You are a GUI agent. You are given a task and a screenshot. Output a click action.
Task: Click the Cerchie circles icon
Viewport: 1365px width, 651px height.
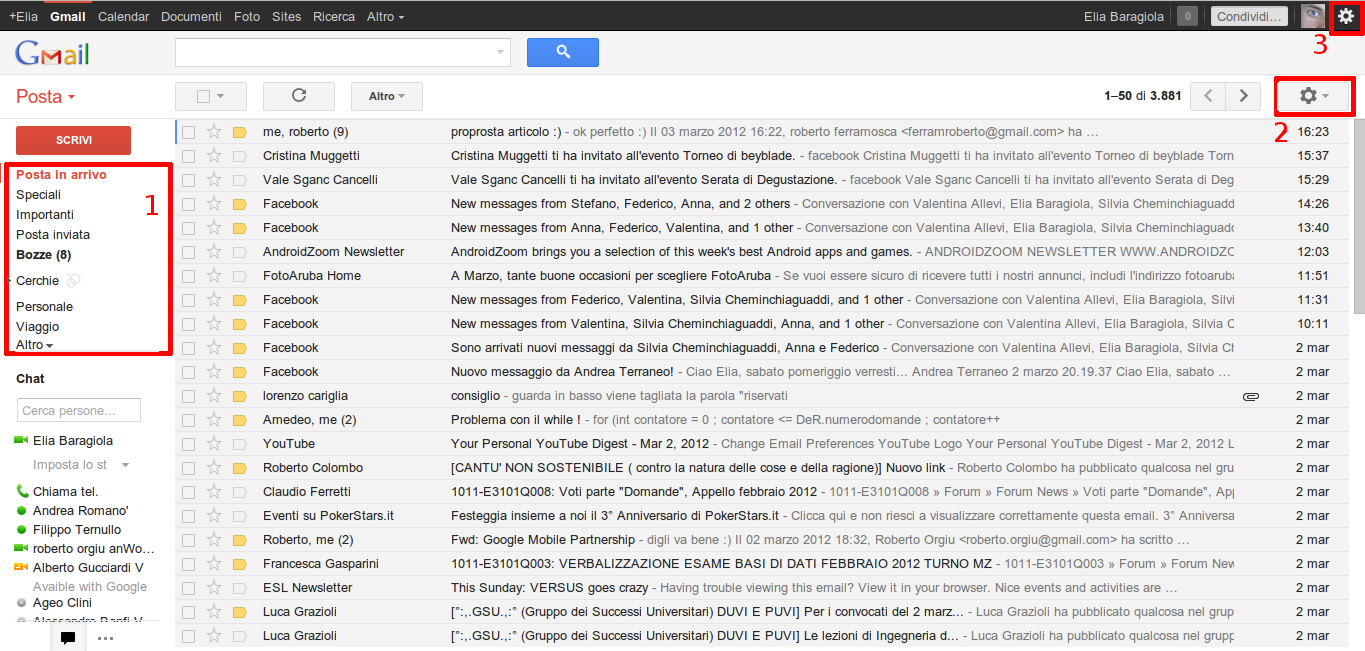pyautogui.click(x=73, y=281)
